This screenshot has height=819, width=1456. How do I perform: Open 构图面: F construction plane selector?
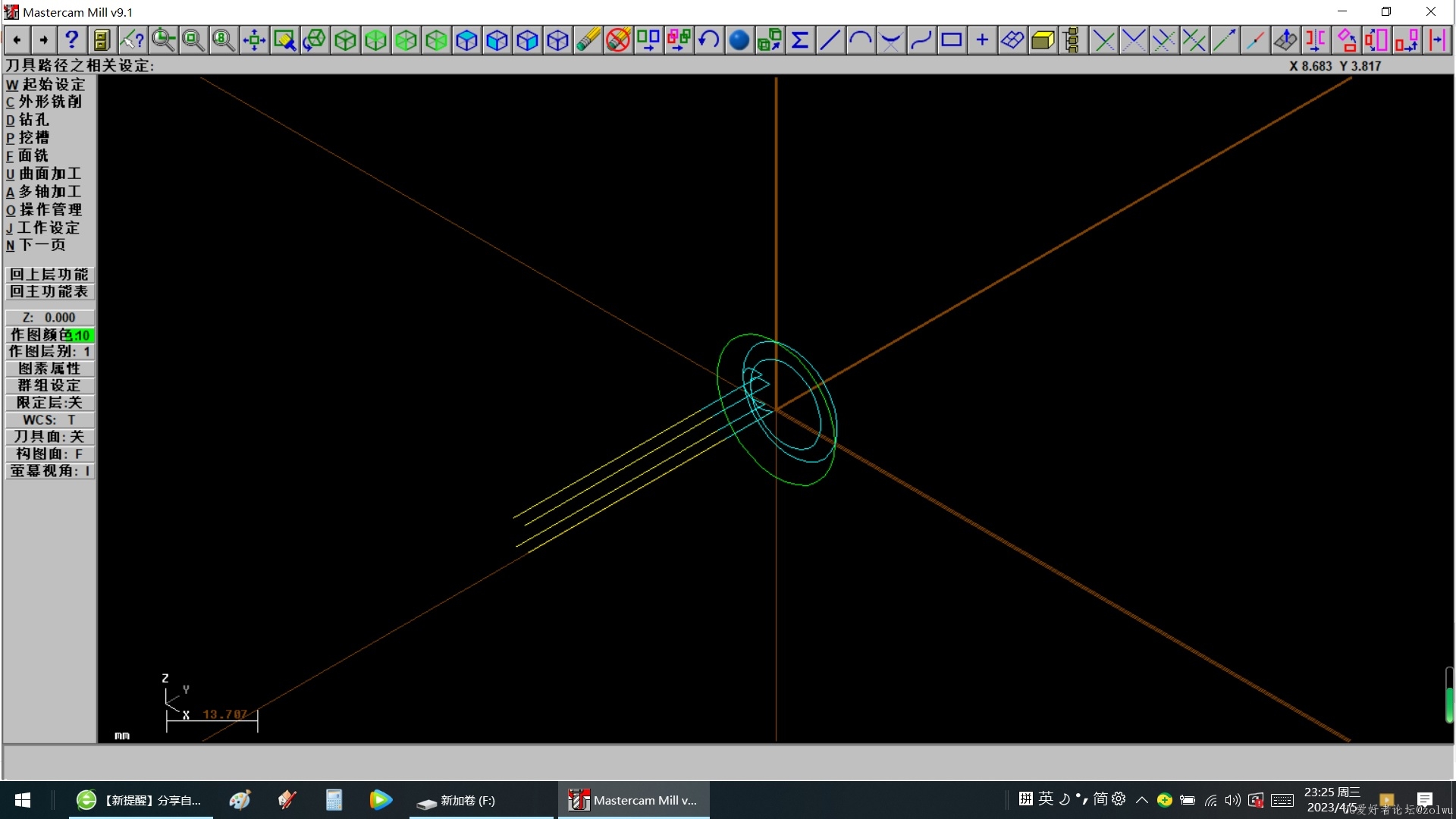[50, 454]
